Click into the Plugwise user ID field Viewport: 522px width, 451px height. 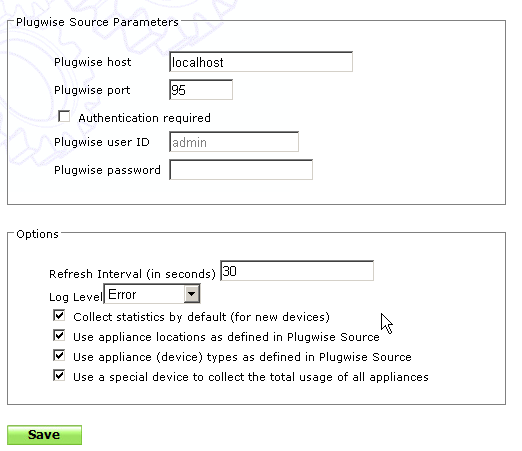pos(234,142)
